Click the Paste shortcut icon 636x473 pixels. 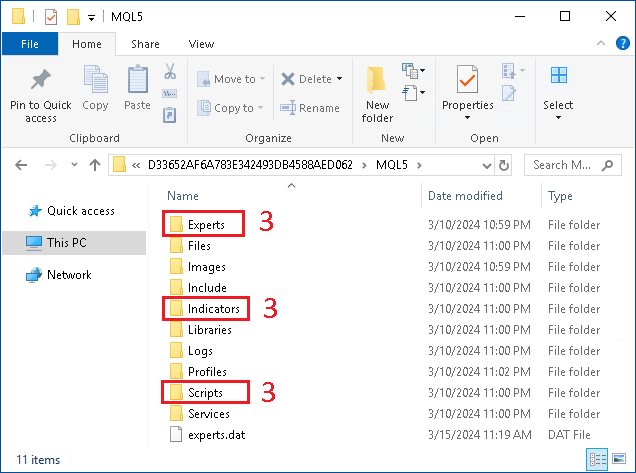tap(170, 115)
